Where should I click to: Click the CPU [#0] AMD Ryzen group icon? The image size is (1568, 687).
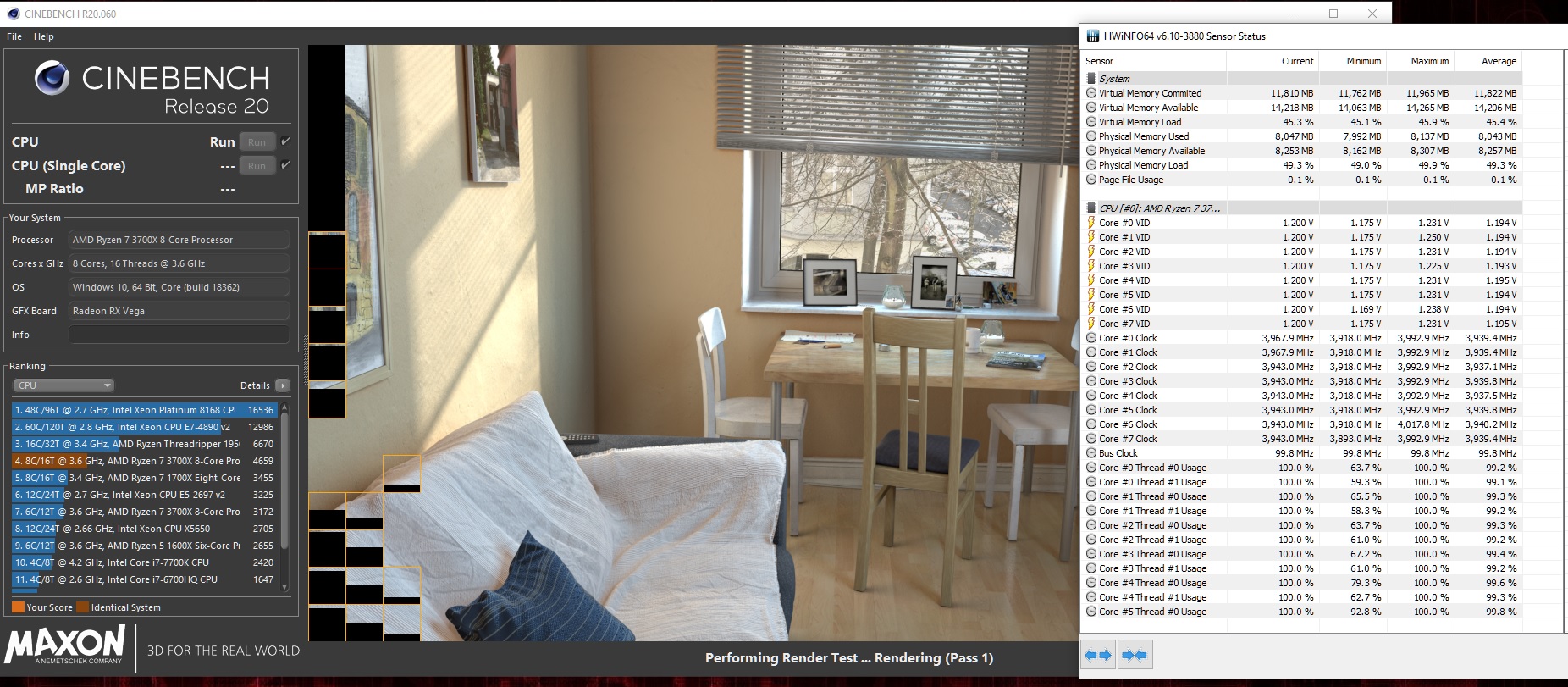1091,208
